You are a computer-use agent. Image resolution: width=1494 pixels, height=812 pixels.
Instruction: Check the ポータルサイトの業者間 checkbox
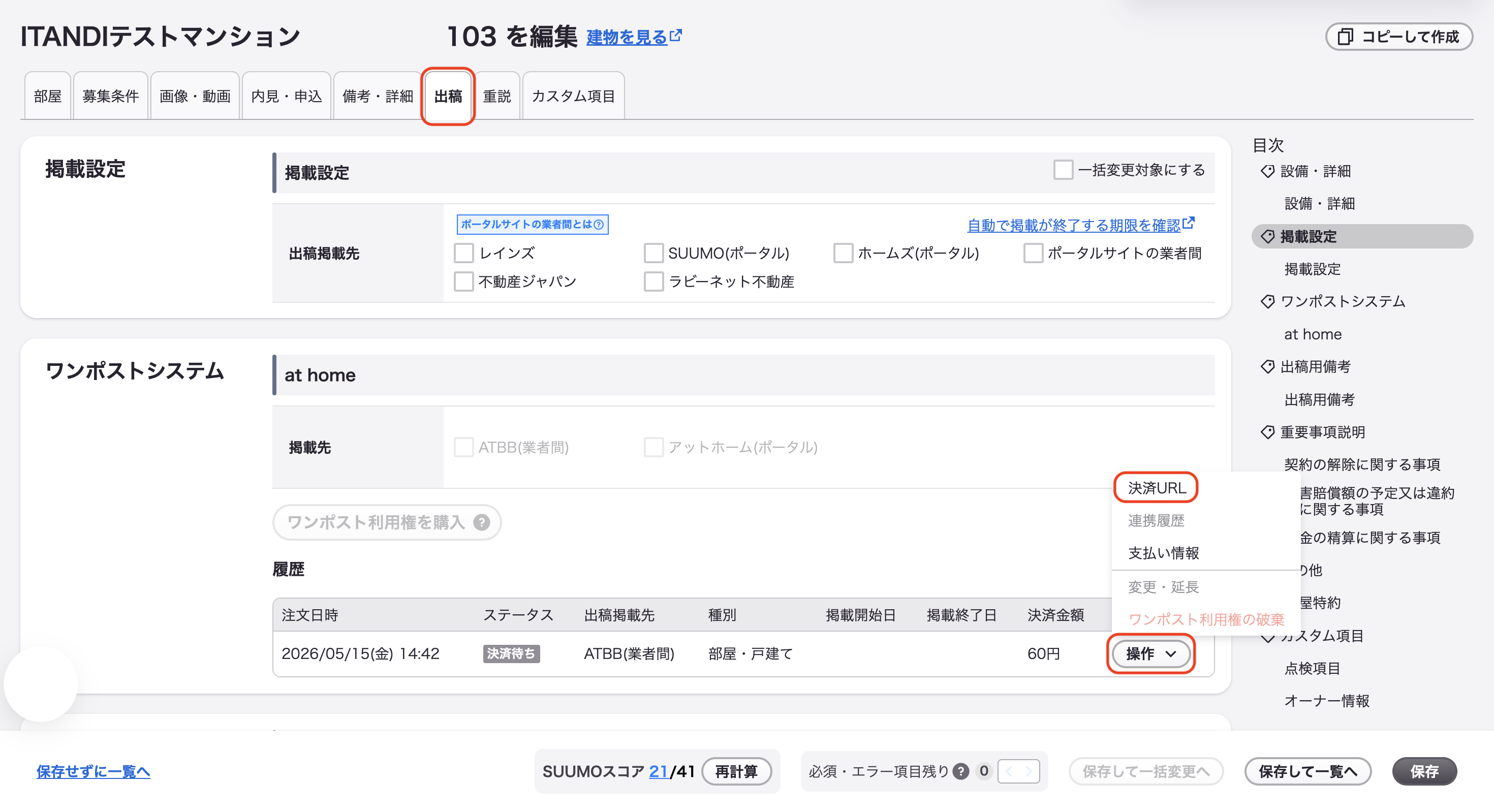coord(1033,253)
